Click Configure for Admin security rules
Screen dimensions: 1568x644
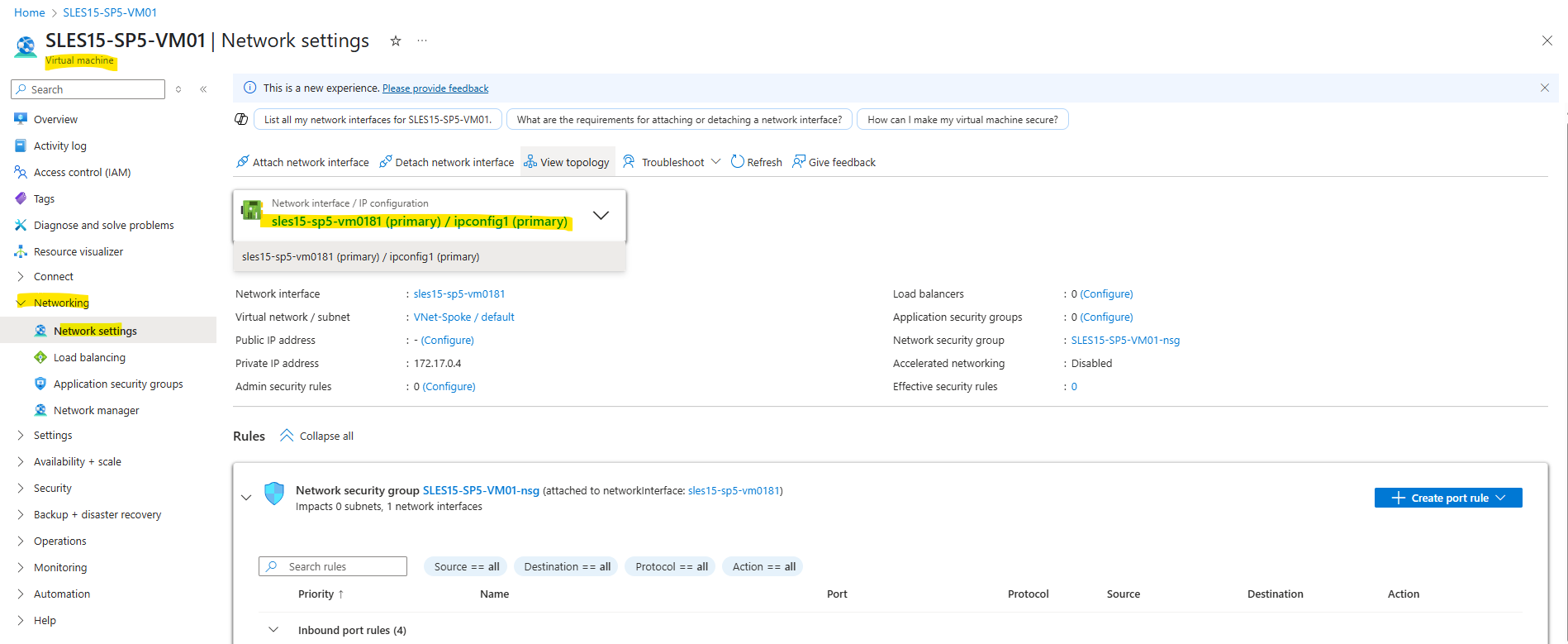click(x=449, y=386)
